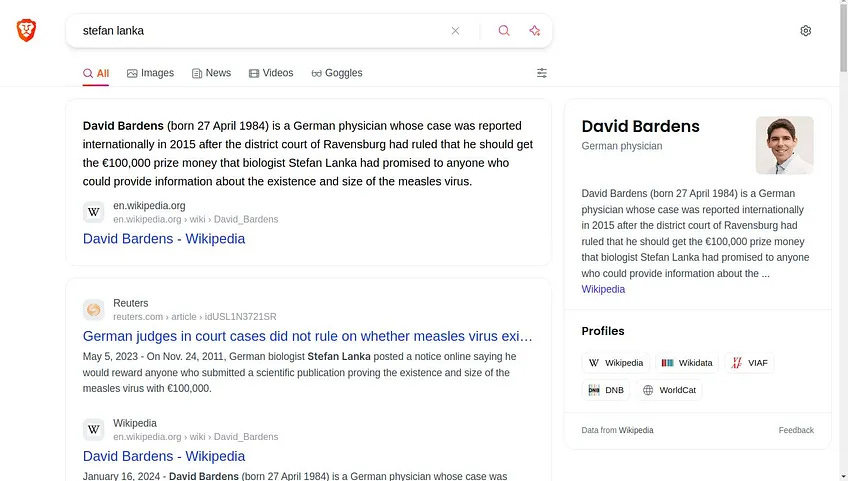Click the David Bardens infobox title
Screen dimensions: 848x481
(640, 126)
